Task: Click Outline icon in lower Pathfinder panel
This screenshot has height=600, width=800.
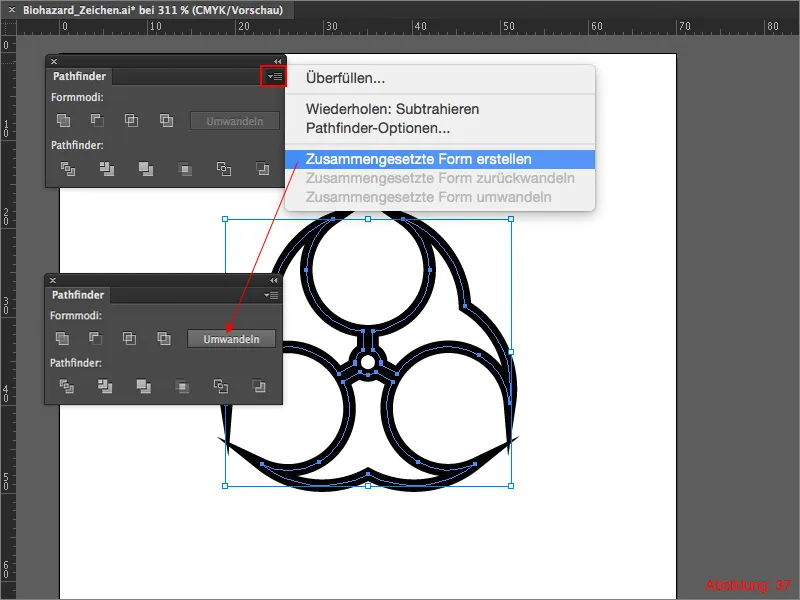Action: pyautogui.click(x=220, y=386)
